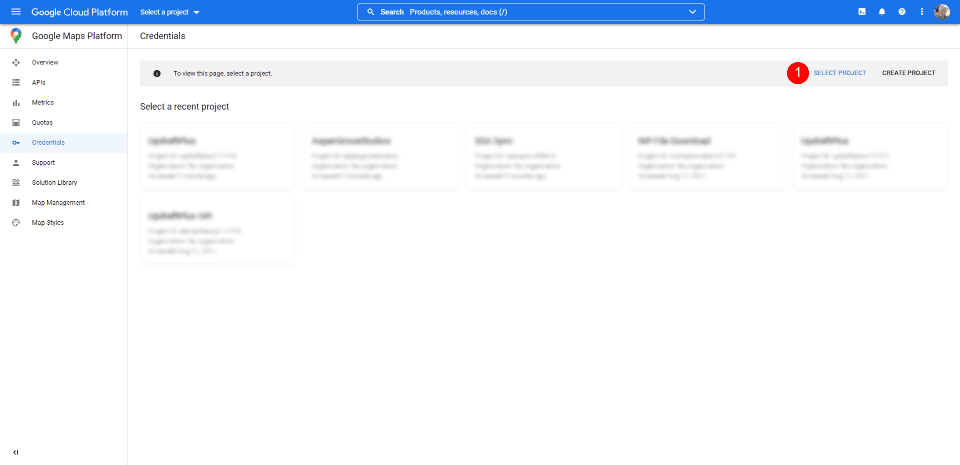Navigate to Quotas section
Image resolution: width=960 pixels, height=465 pixels.
pos(42,123)
